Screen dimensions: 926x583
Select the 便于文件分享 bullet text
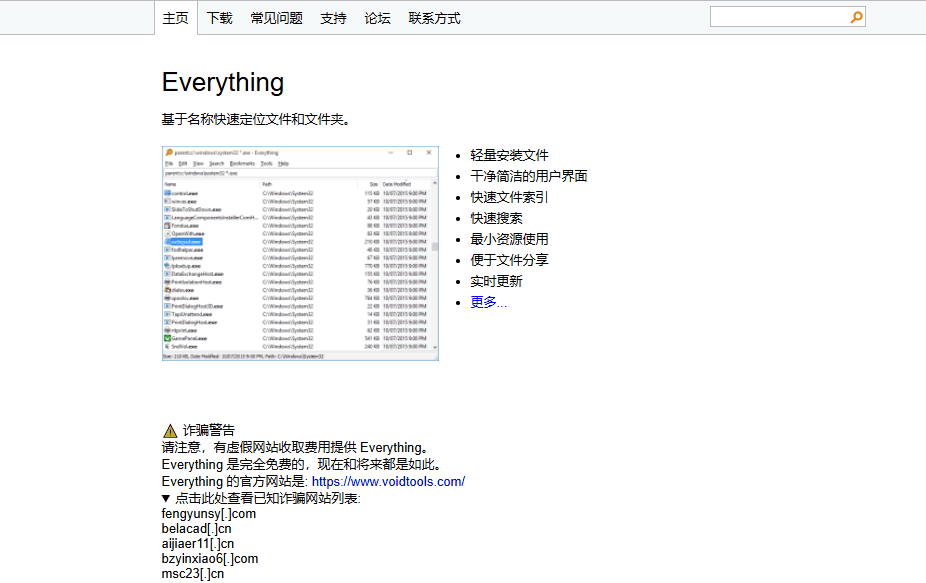click(x=509, y=260)
